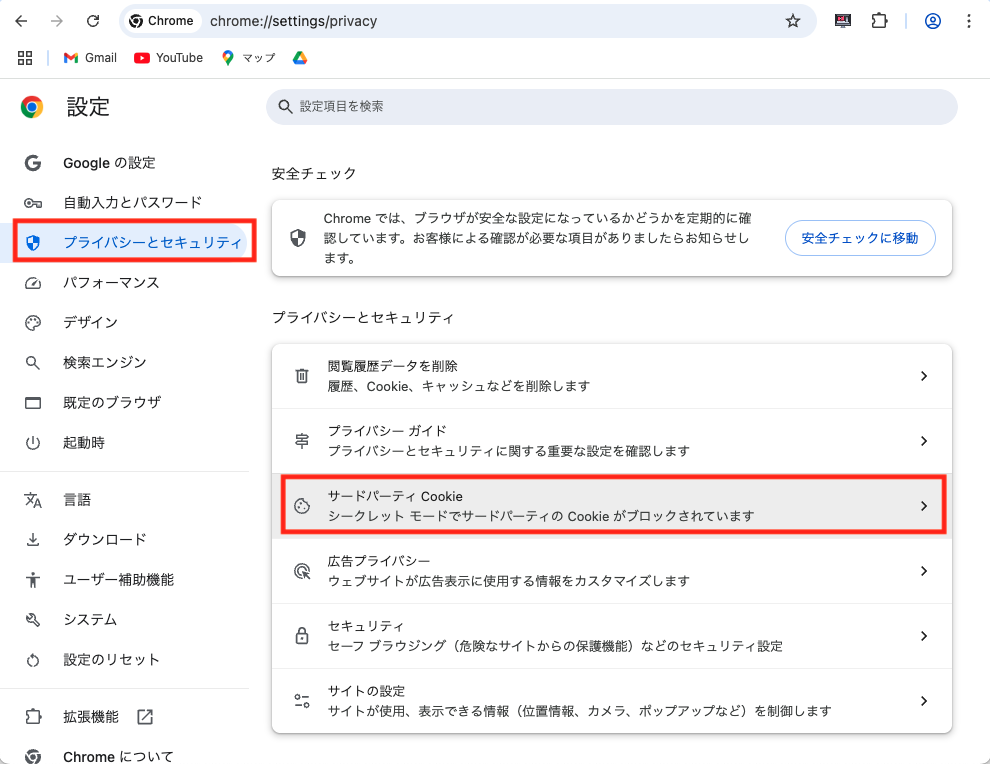Image resolution: width=990 pixels, height=764 pixels.
Task: Open the Google Drive bookmark icon
Action: pos(300,58)
